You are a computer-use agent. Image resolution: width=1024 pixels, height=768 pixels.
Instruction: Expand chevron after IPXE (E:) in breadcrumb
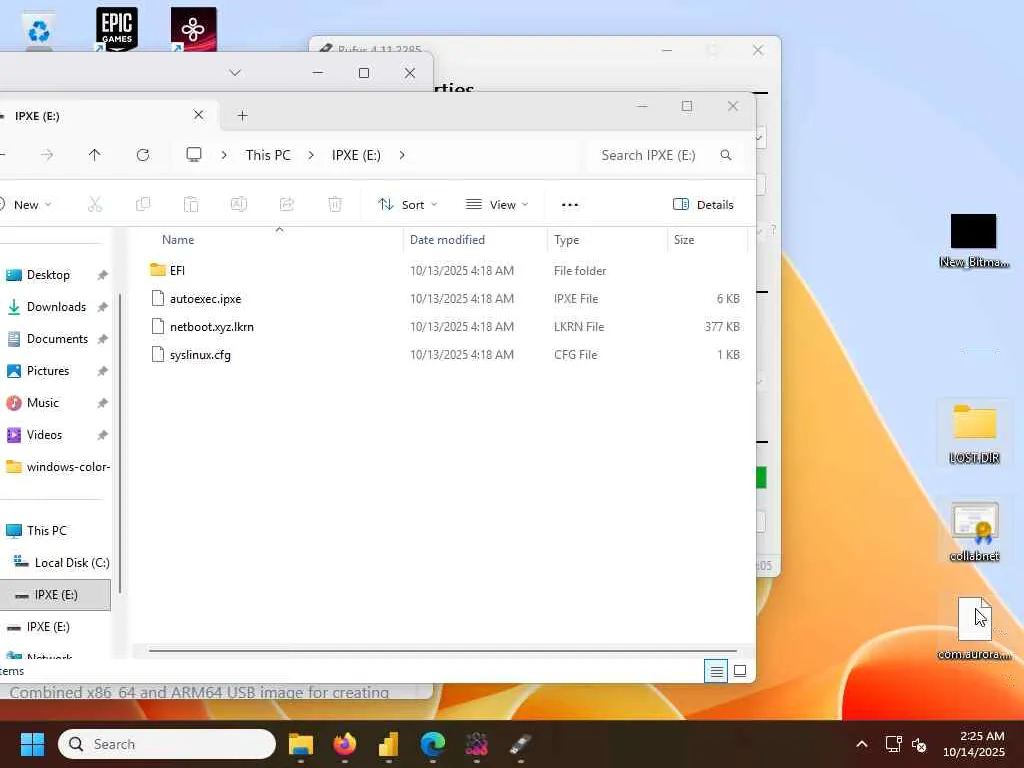[402, 155]
